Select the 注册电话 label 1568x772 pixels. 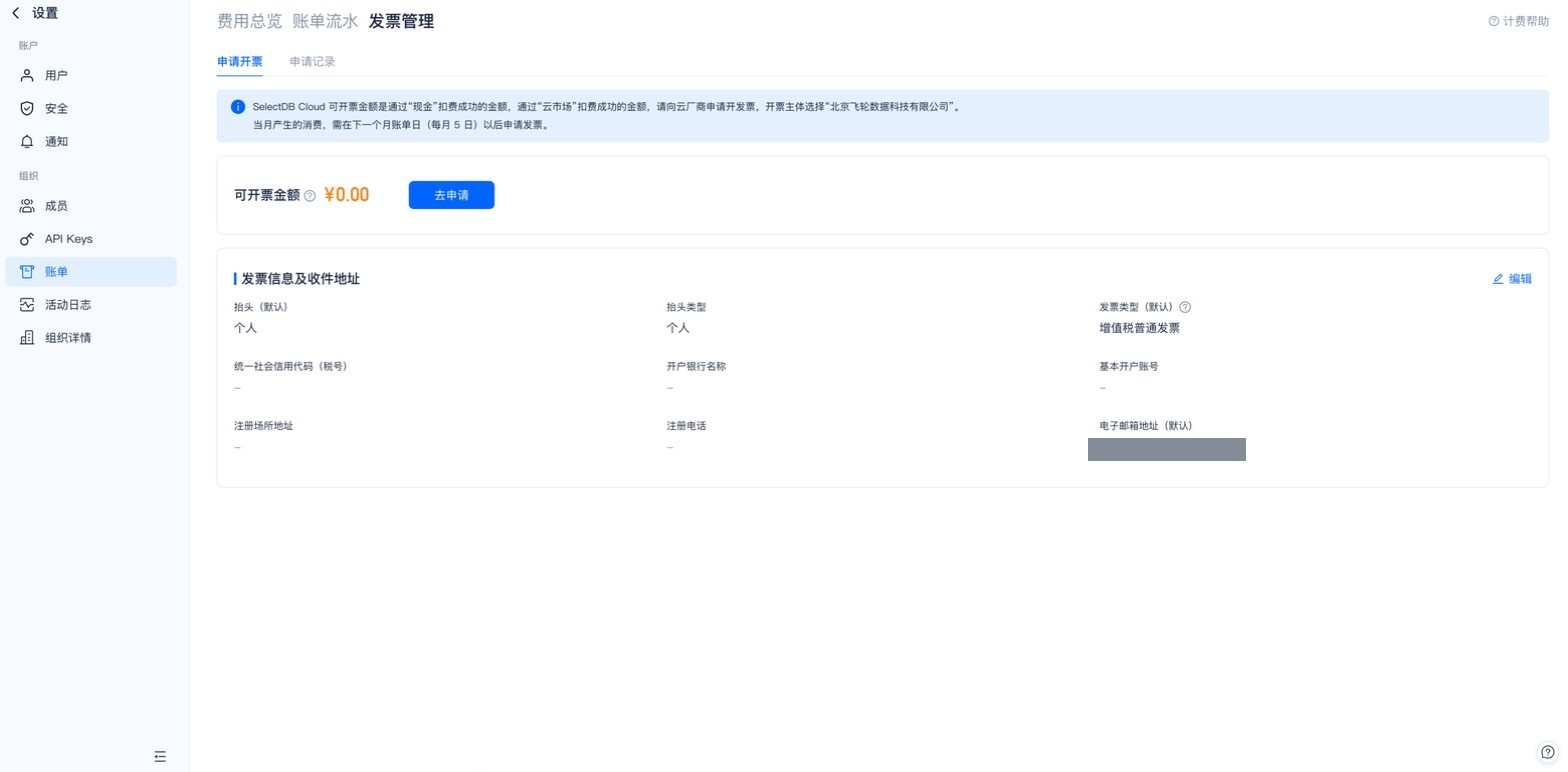pyautogui.click(x=686, y=426)
